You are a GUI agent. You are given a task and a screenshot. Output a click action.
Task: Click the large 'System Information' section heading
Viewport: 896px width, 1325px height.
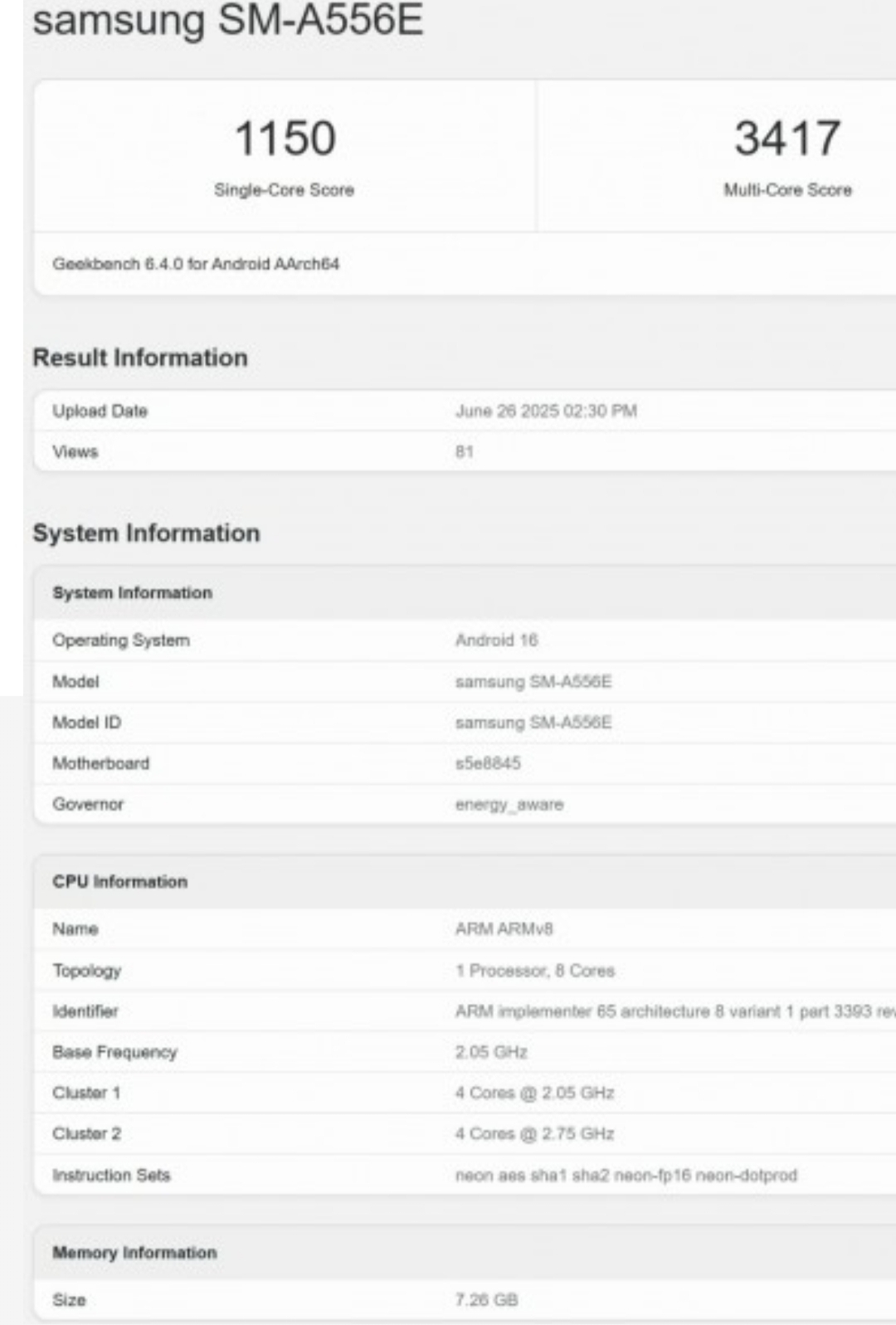click(x=146, y=533)
